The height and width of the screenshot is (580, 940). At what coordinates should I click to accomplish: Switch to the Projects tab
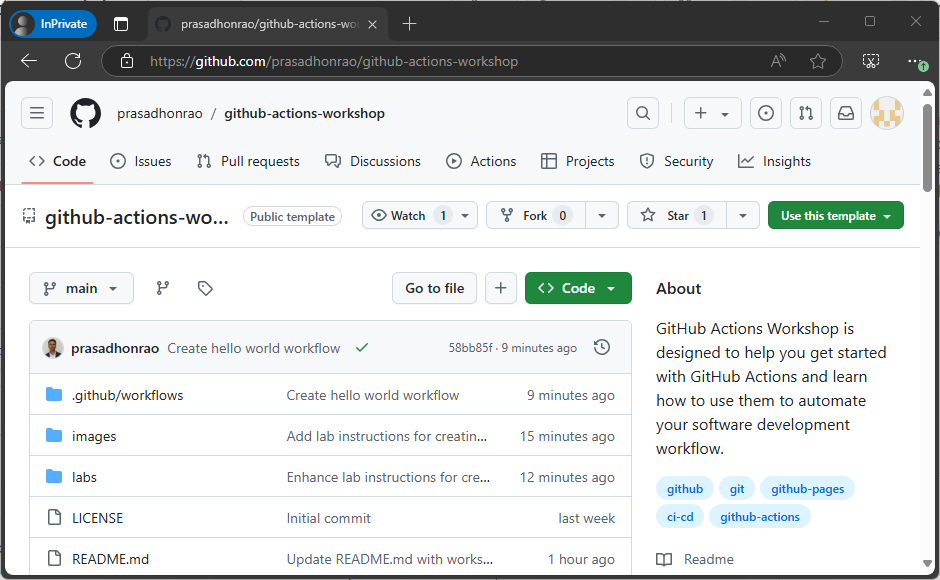(578, 161)
